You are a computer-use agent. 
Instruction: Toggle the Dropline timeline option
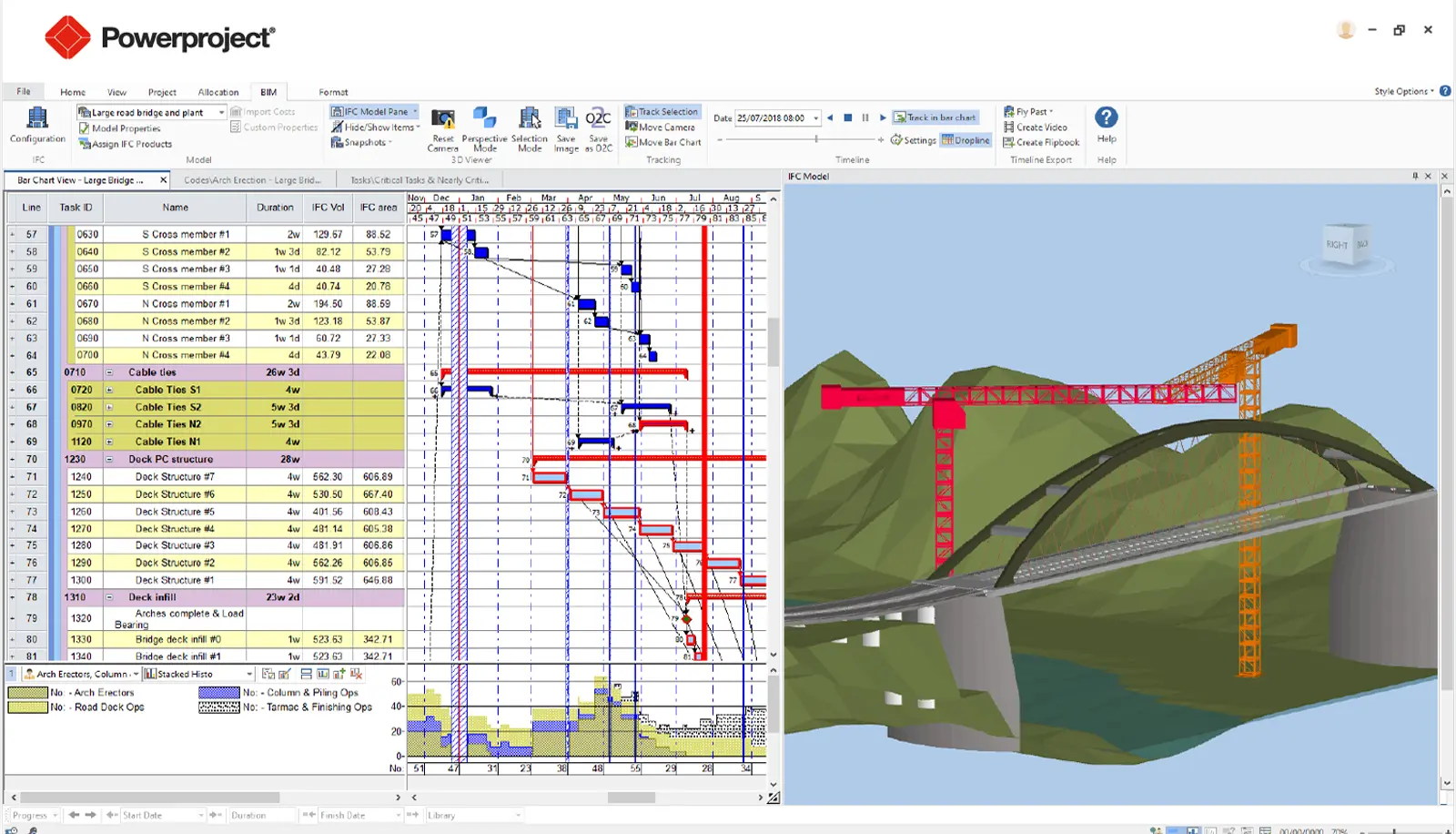click(966, 139)
